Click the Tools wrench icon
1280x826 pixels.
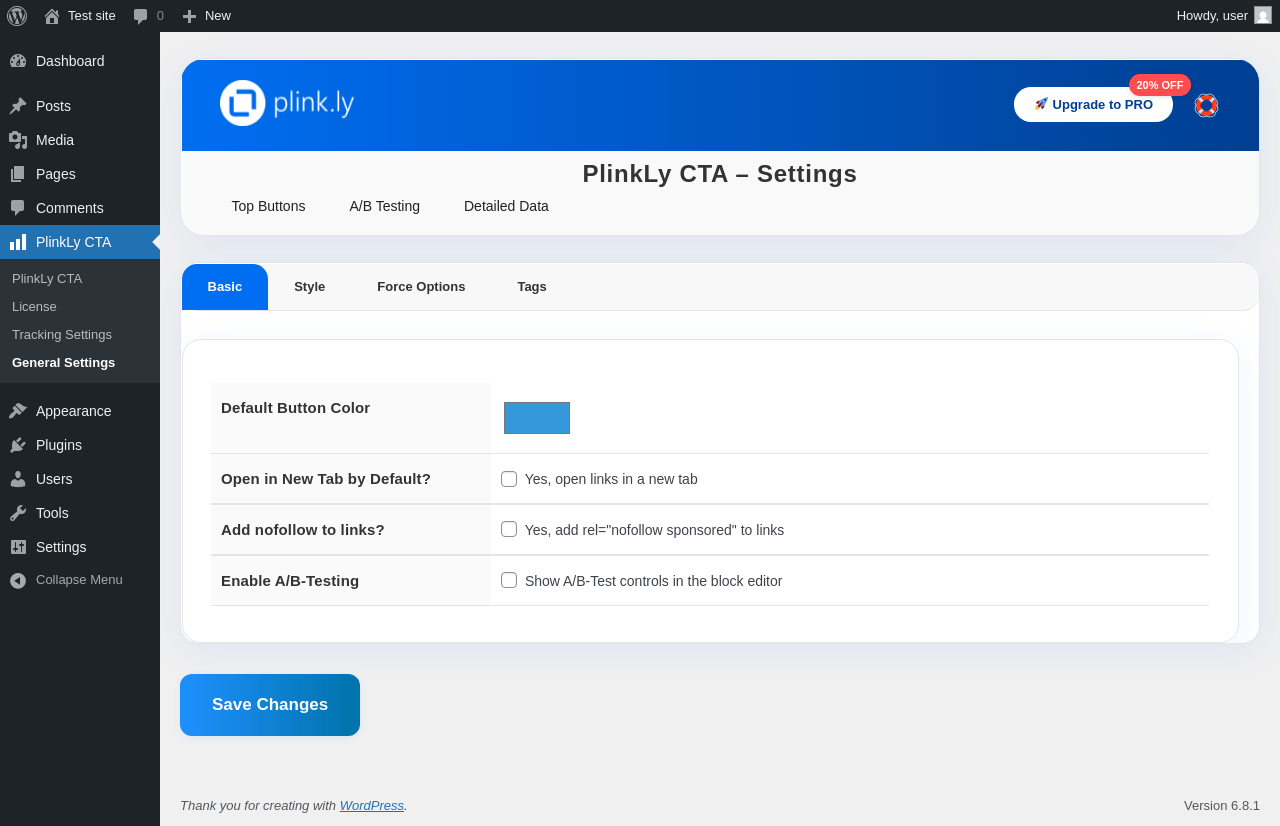pyautogui.click(x=18, y=513)
